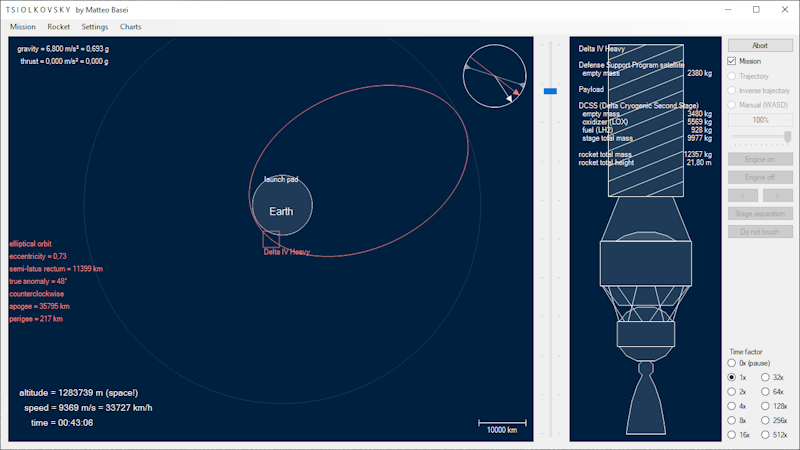The width and height of the screenshot is (800, 450).
Task: Click the 'elliptical orbit' label
Action: (x=31, y=244)
